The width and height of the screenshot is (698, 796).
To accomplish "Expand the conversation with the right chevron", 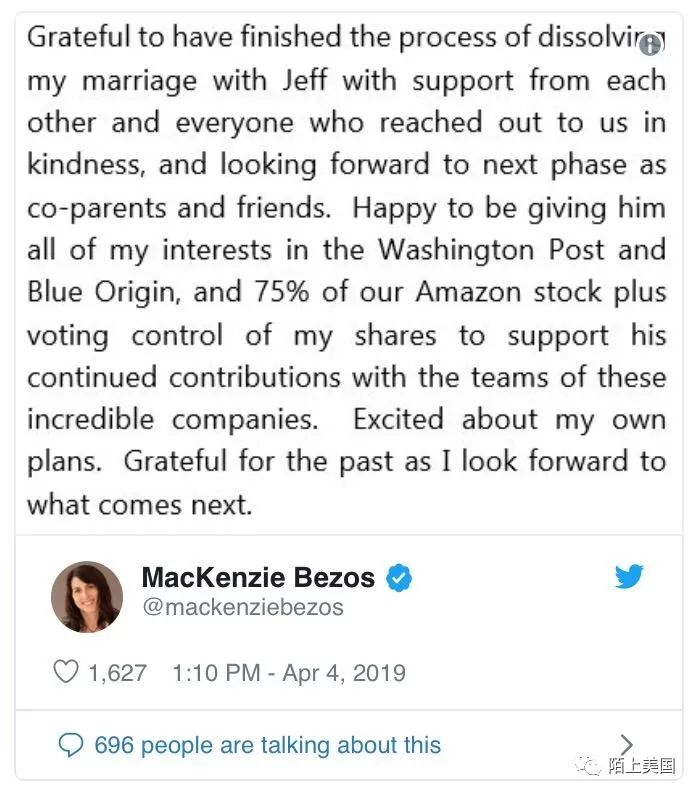I will click(x=627, y=744).
